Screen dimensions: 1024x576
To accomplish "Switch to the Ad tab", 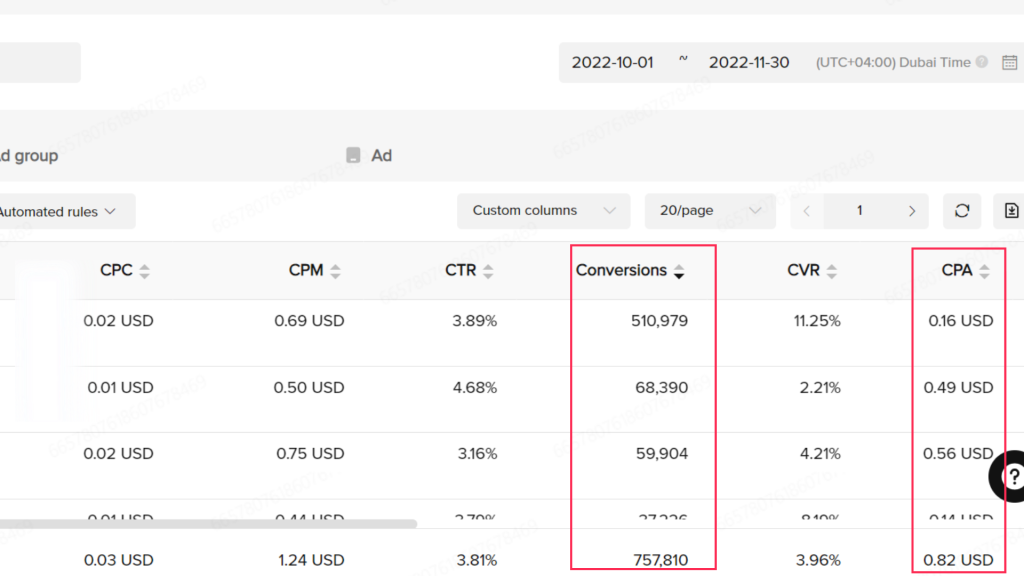I will pyautogui.click(x=369, y=156).
